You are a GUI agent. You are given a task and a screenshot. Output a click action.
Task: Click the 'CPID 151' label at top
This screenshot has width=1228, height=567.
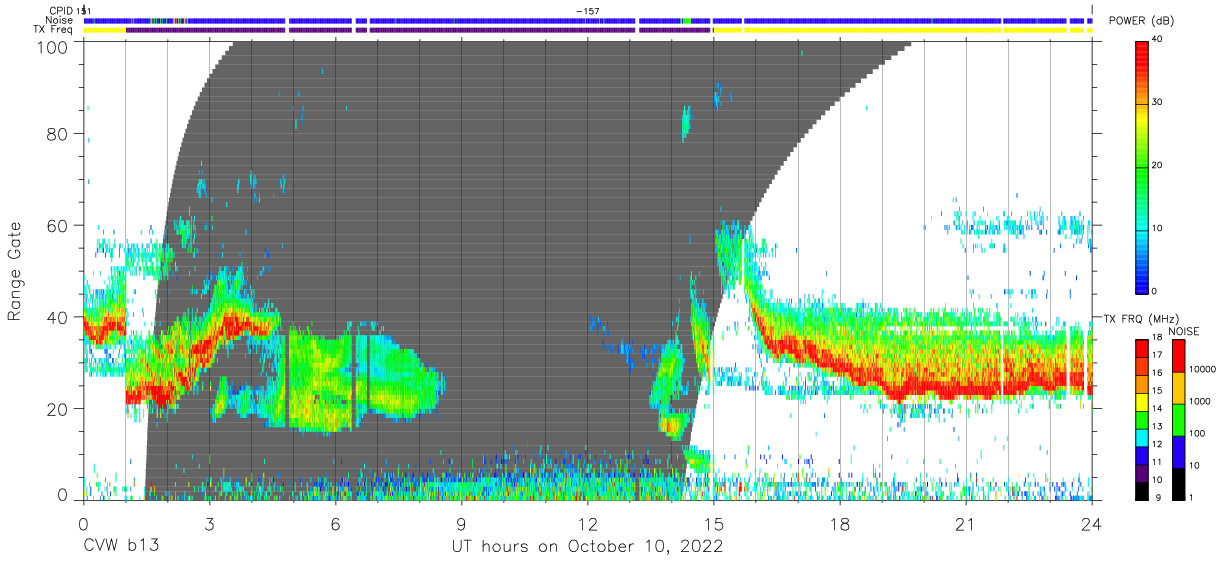pos(70,11)
